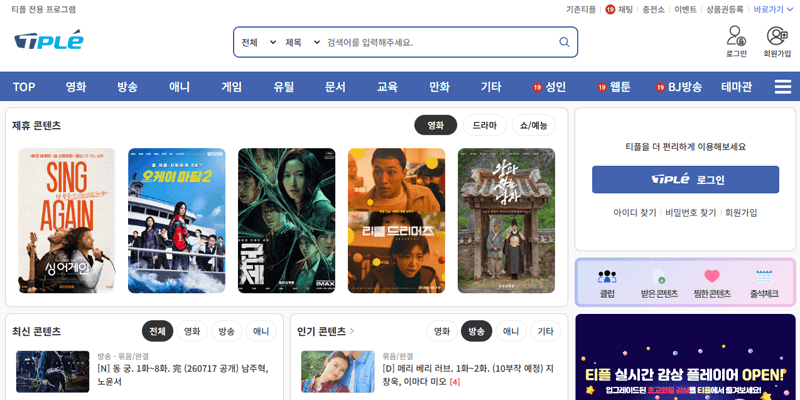Open the 동 궁 listing thumbnail
Viewport: 800px width, 400px height.
53,371
